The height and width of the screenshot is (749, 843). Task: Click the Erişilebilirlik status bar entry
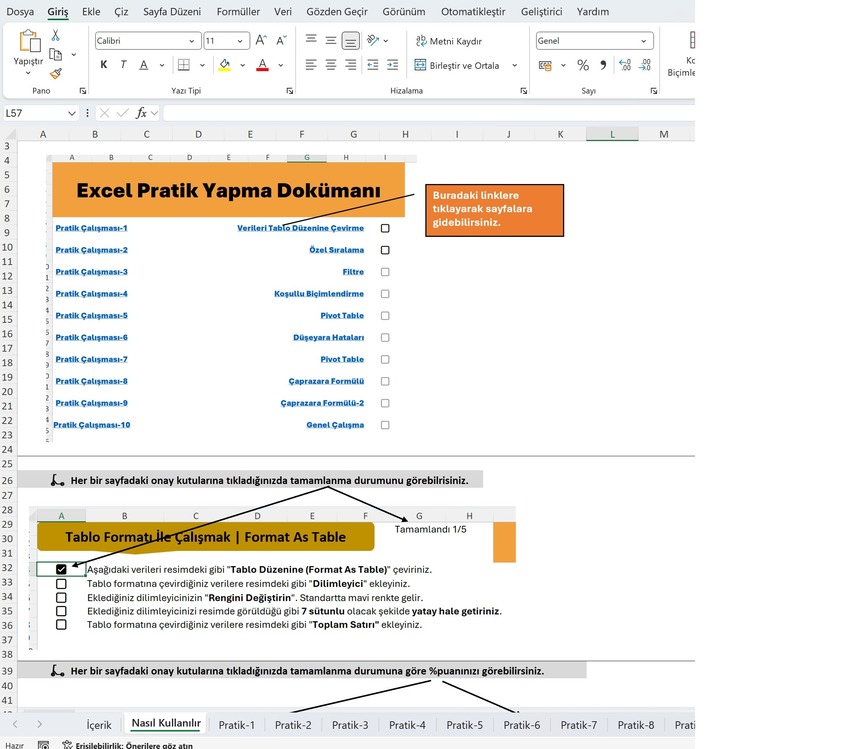point(128,745)
